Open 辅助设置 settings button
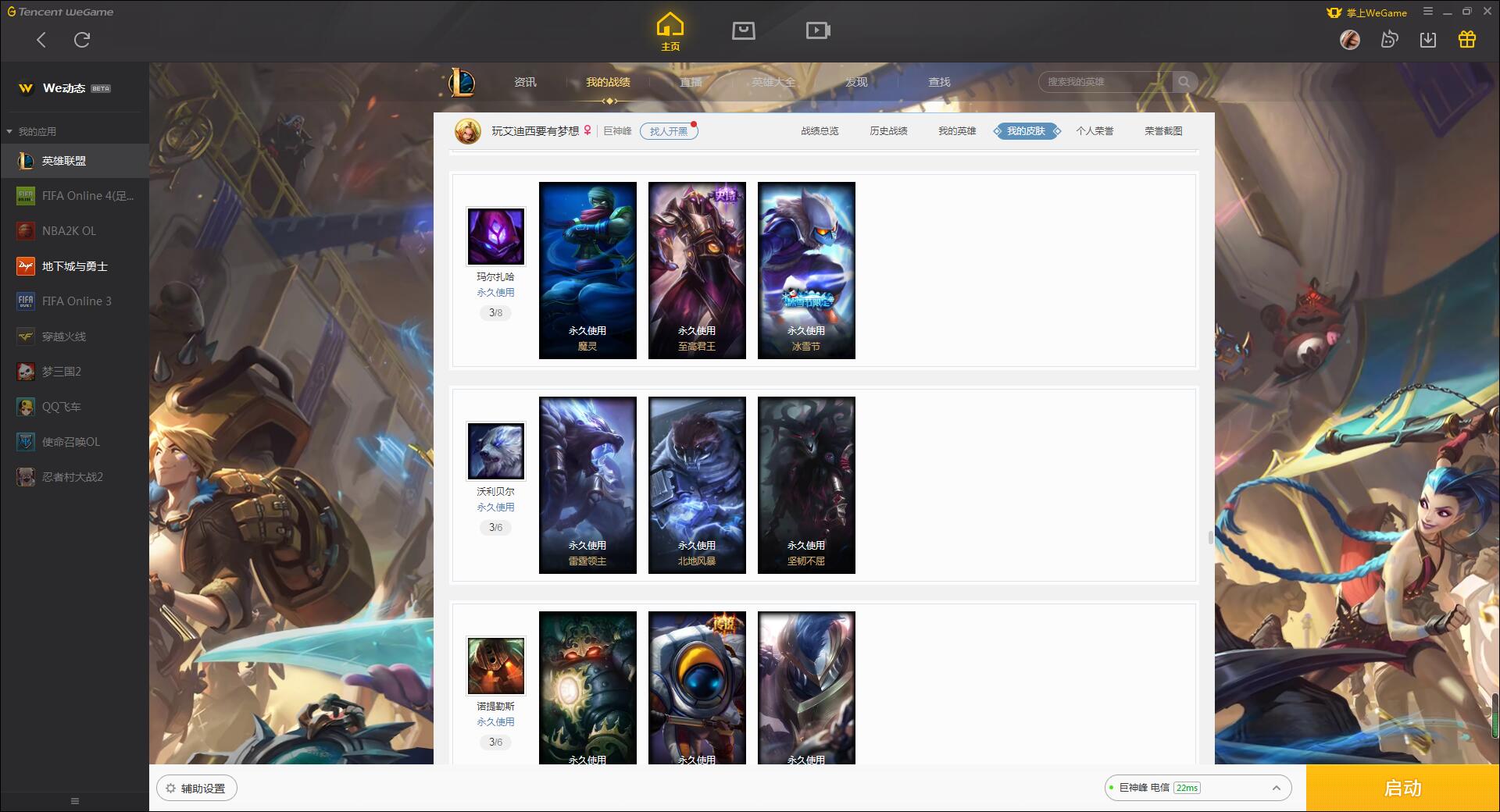 coord(197,789)
